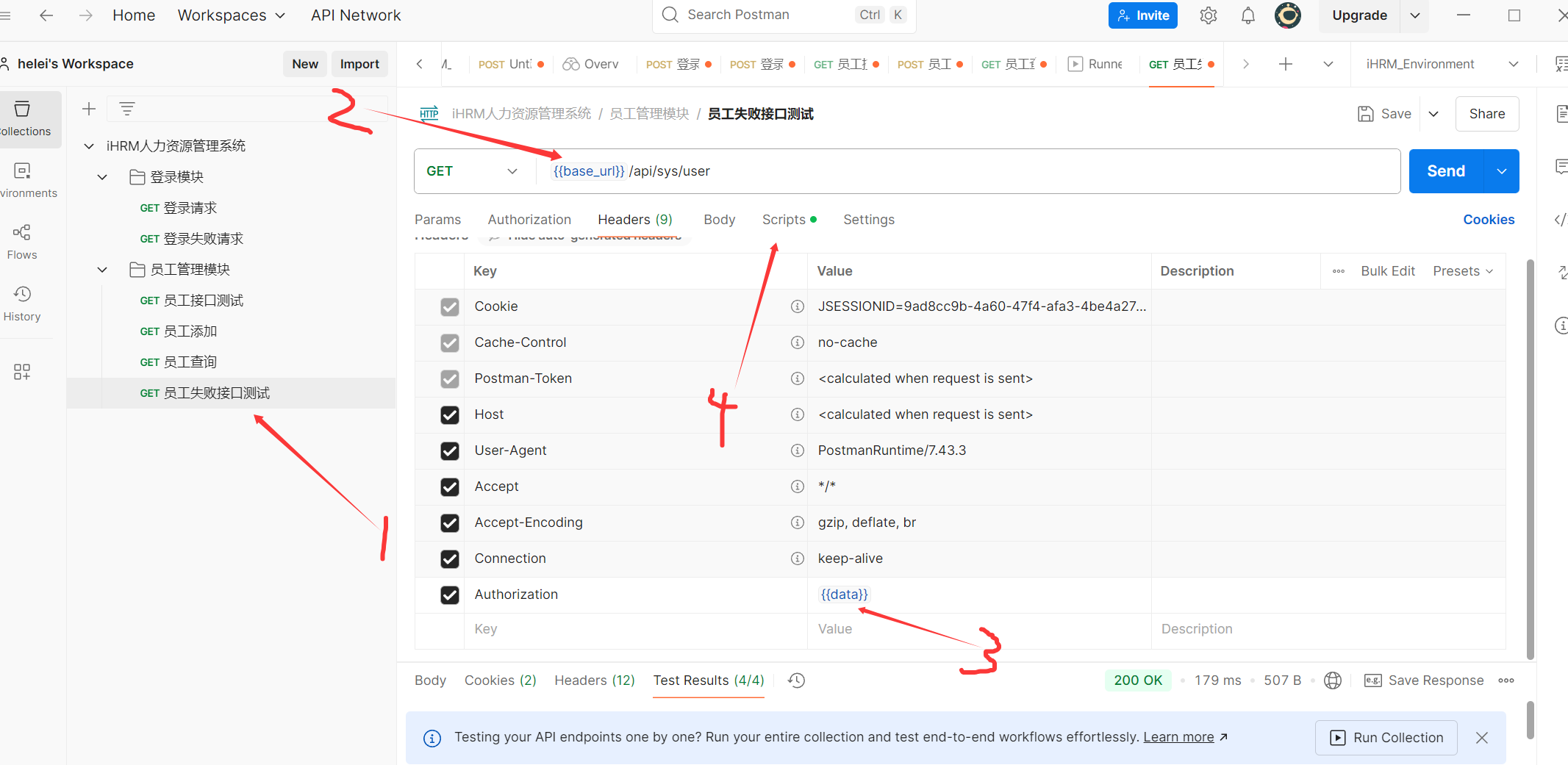Click the info icon on the User-Agent row
This screenshot has width=1568, height=765.
tap(798, 450)
